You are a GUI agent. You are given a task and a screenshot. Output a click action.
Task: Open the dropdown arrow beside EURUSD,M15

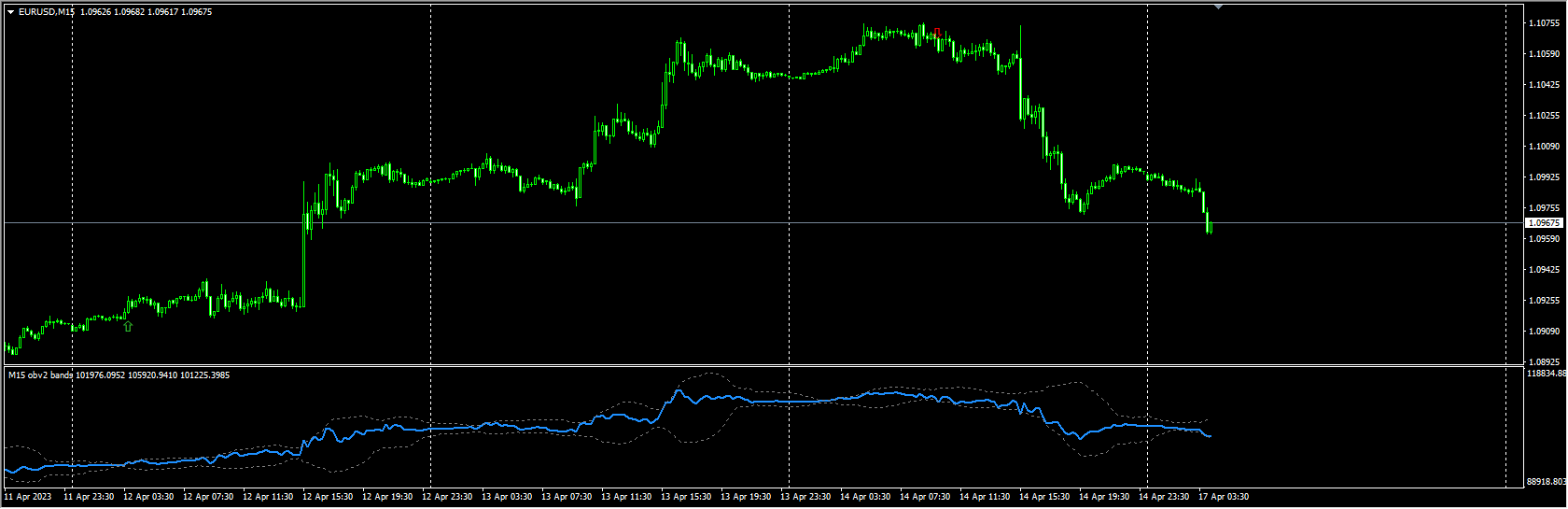coord(10,12)
